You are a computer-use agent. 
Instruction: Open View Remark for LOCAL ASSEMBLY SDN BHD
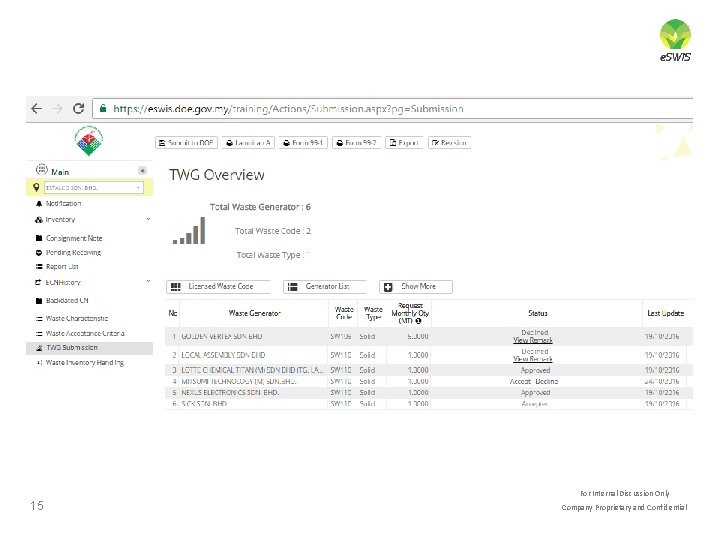[533, 359]
